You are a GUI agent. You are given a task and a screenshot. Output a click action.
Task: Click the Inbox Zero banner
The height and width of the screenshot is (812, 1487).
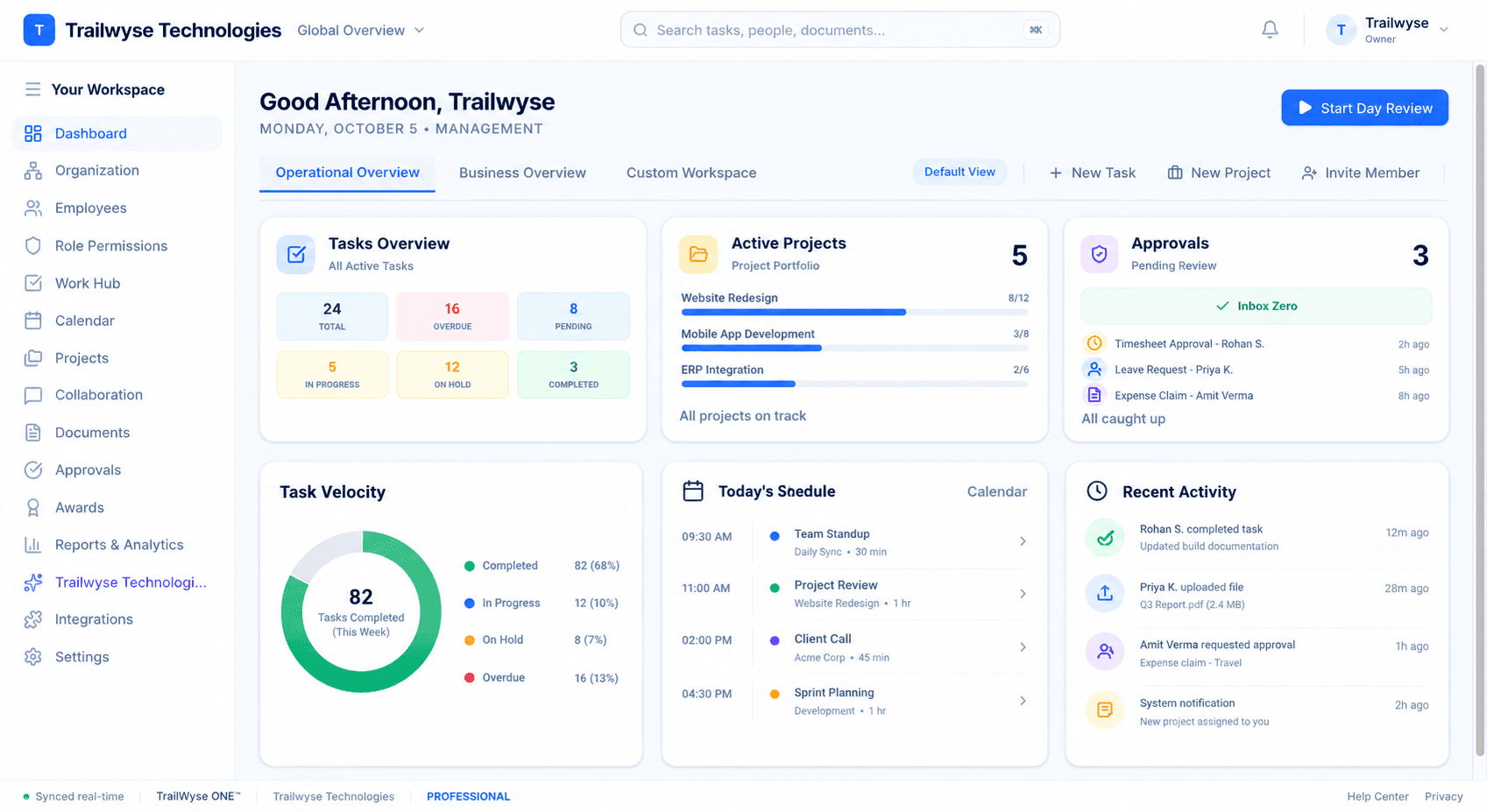coord(1256,306)
